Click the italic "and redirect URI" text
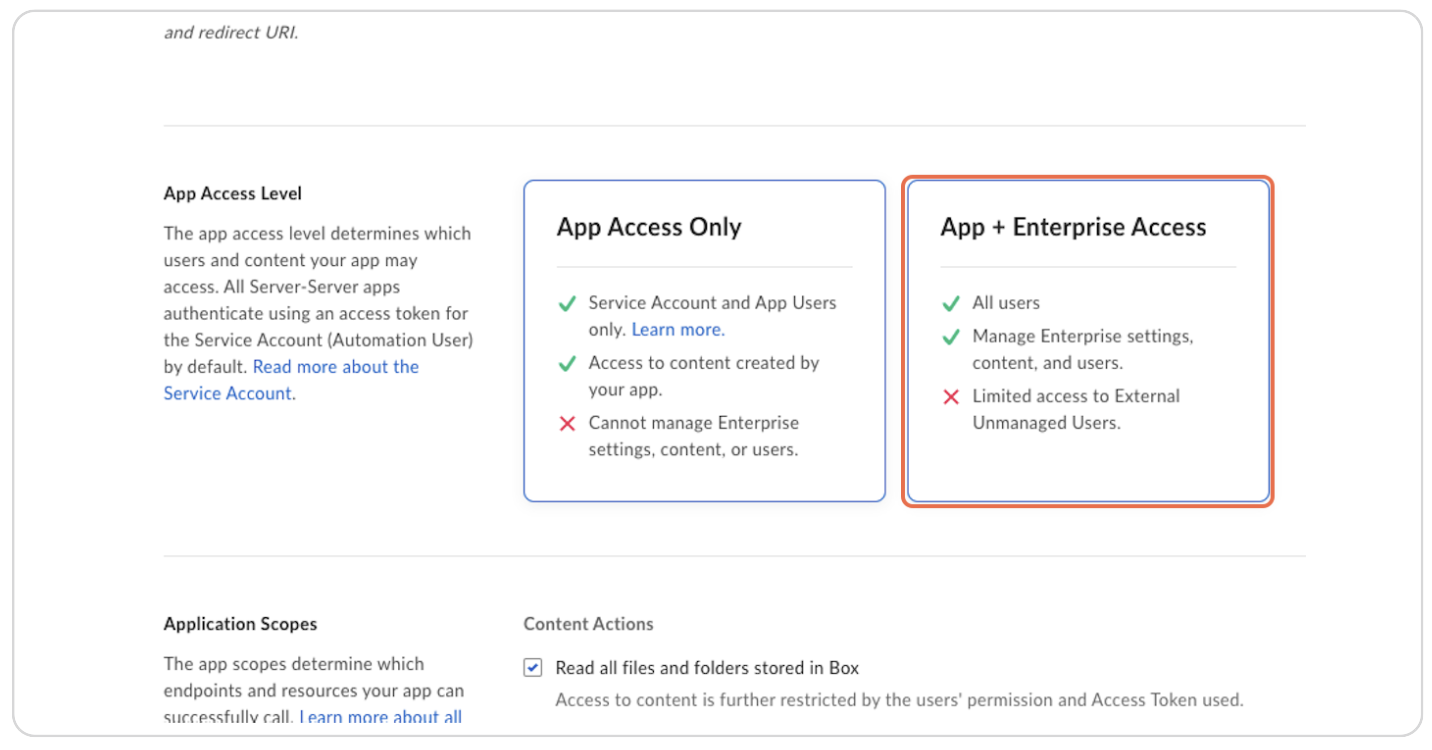 point(231,31)
